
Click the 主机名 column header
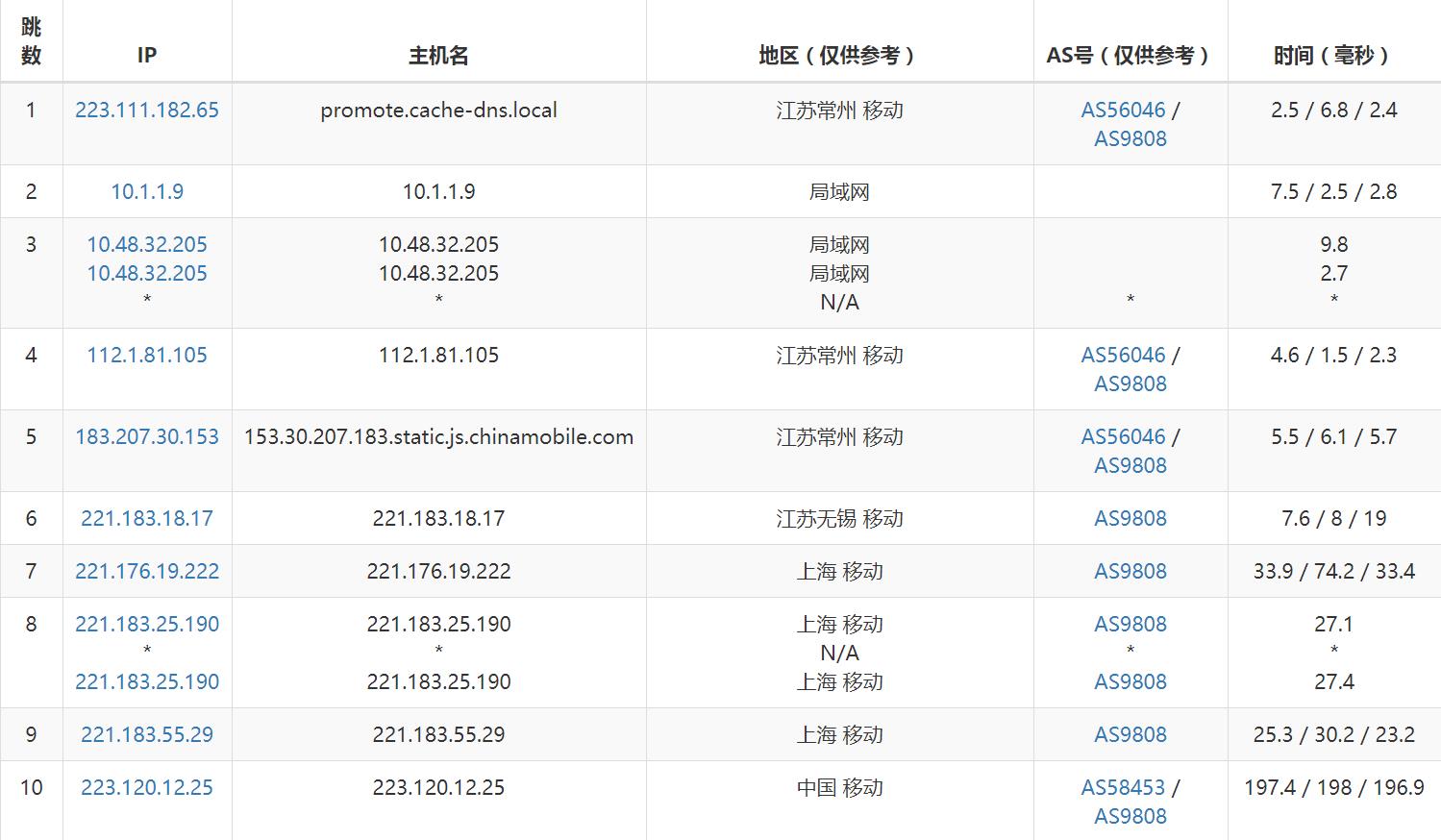(x=438, y=56)
